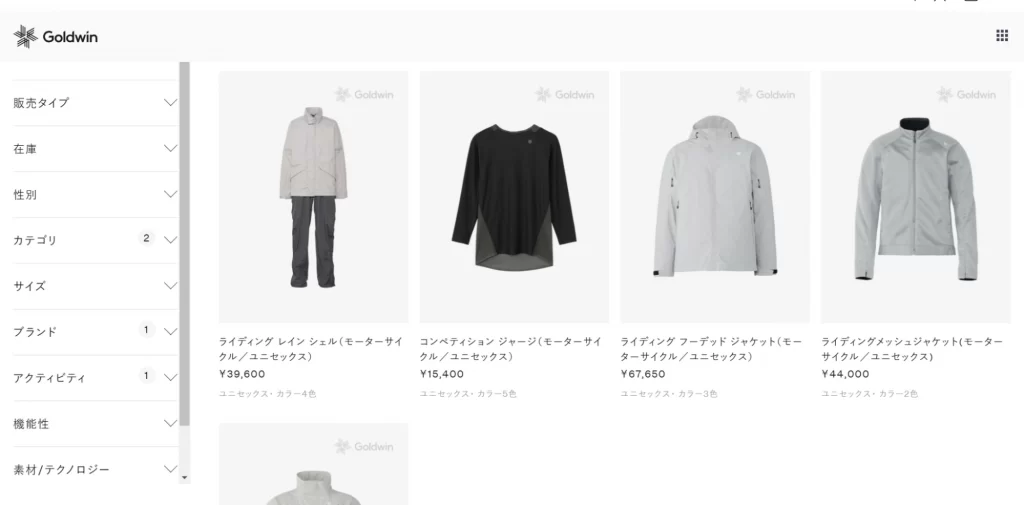Click the ライディング フーデッド ジャケット title link
Viewport: 1024px width, 505px height.
tap(711, 349)
